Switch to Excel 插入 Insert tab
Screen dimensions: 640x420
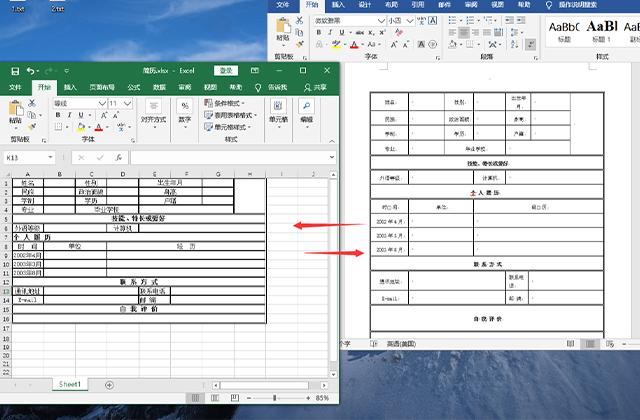click(70, 87)
